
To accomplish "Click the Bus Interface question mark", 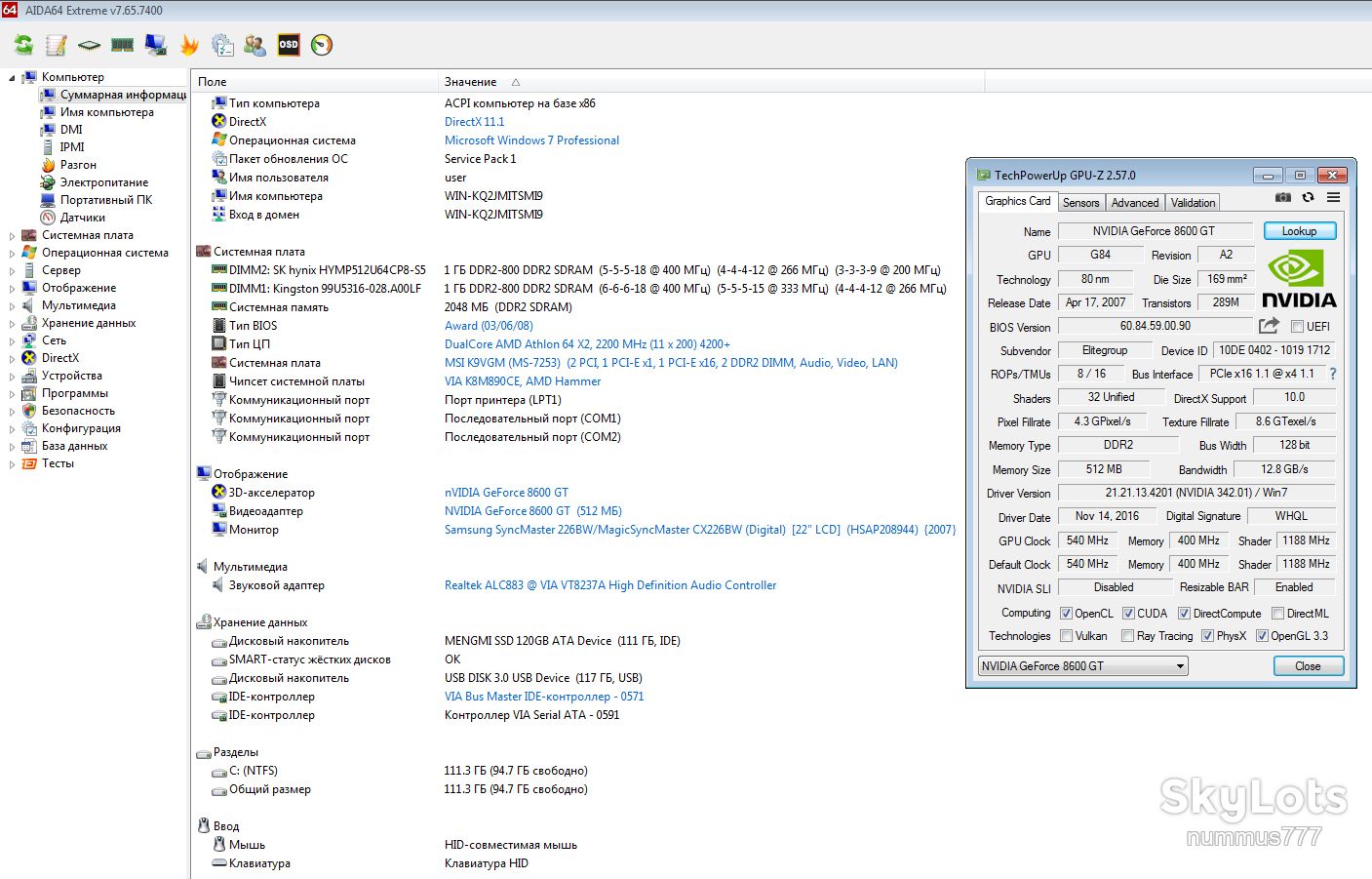I will pyautogui.click(x=1333, y=374).
